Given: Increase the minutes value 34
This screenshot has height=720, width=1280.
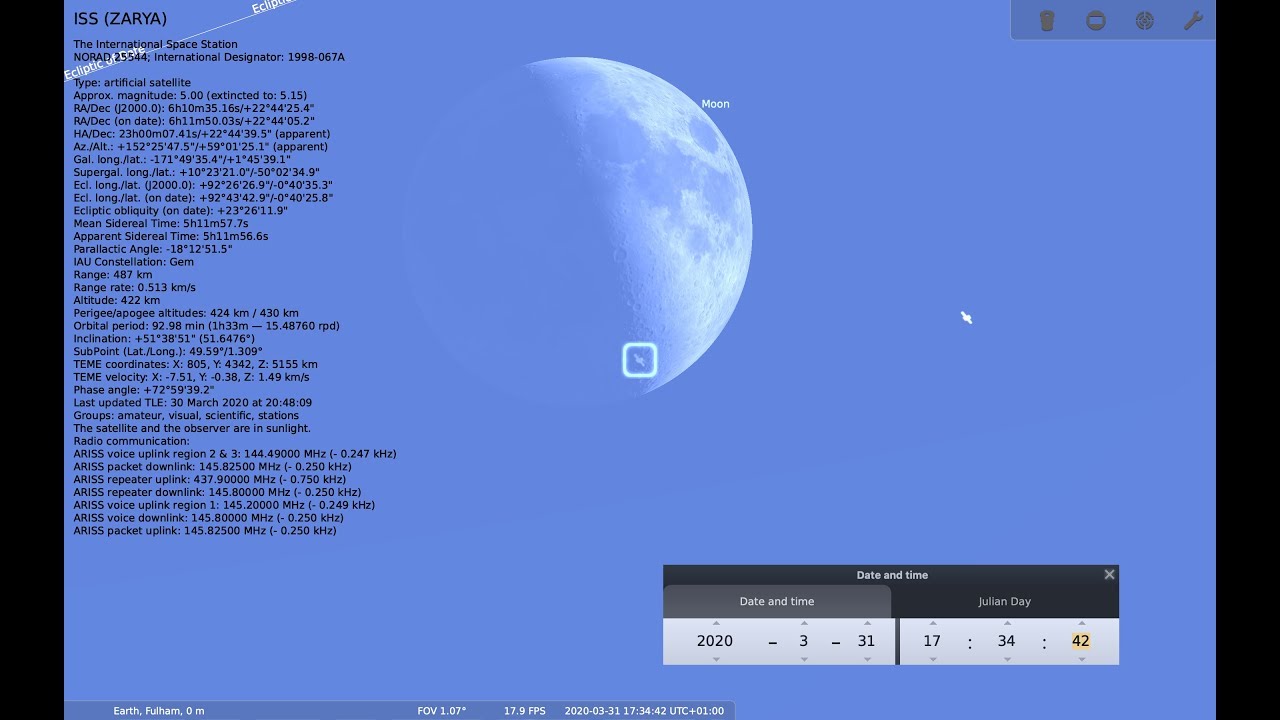Looking at the screenshot, I should click(1007, 623).
